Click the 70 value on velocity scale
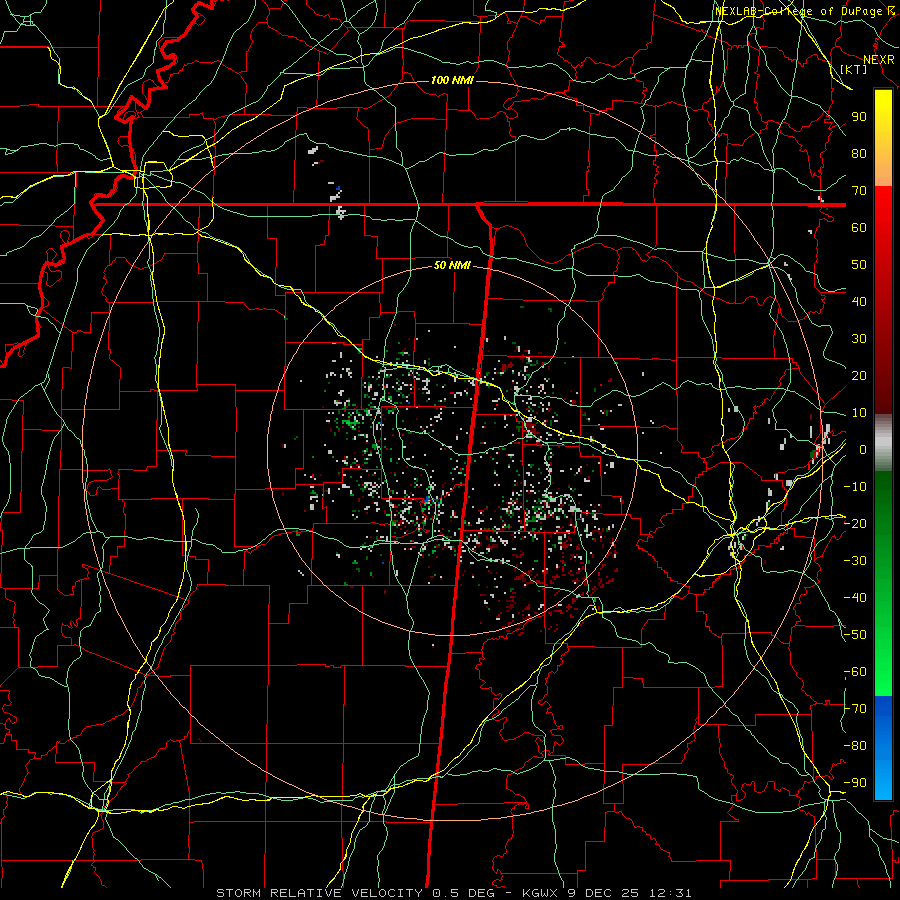The height and width of the screenshot is (900, 900). tap(859, 191)
